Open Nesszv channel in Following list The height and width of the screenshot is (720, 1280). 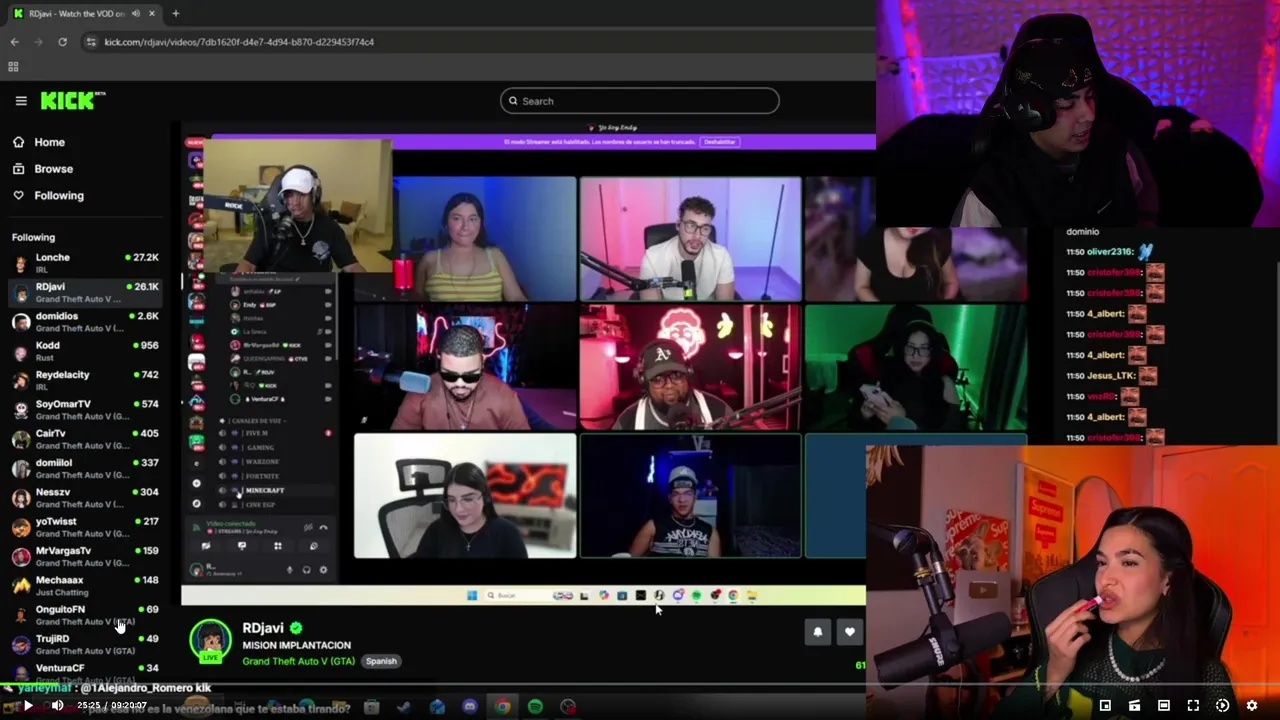point(85,498)
